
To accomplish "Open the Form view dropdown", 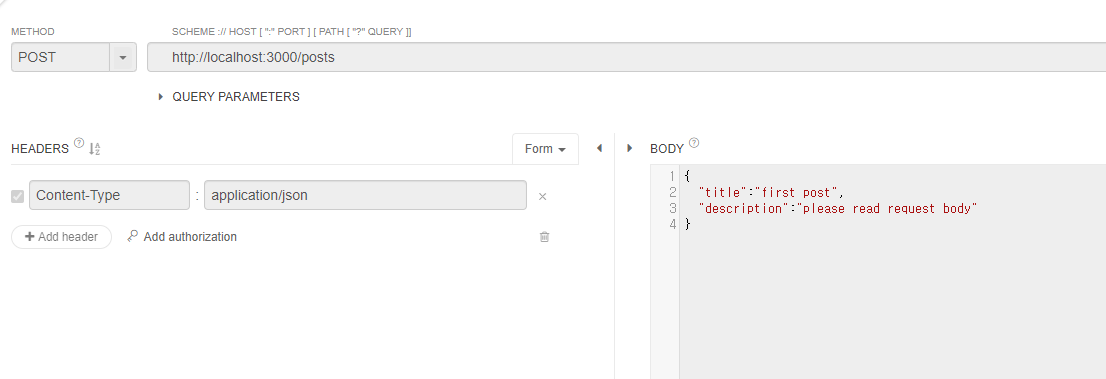I will click(x=545, y=149).
